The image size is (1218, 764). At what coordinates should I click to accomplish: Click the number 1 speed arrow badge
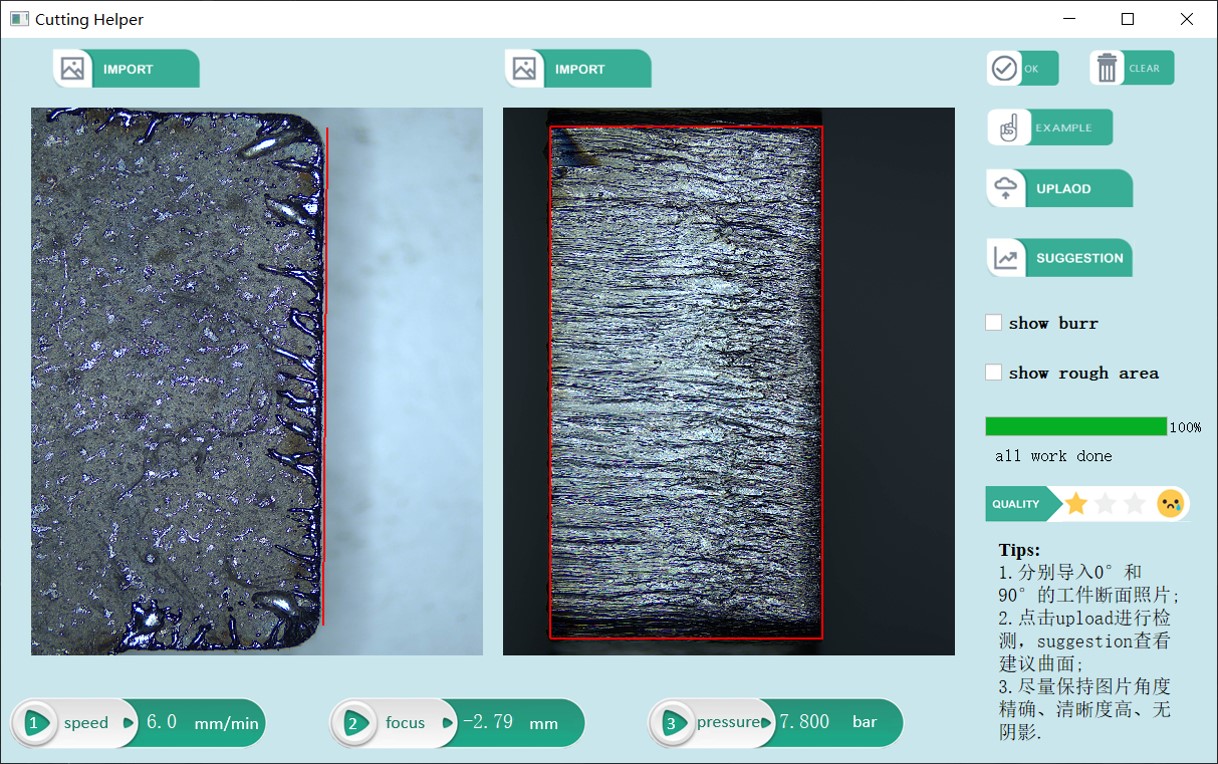(x=37, y=723)
